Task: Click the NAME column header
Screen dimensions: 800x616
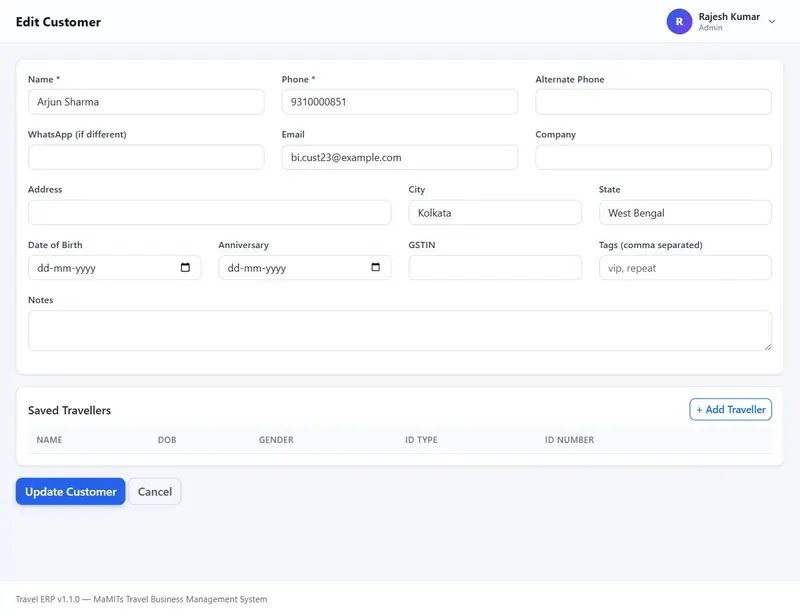Action: click(49, 440)
